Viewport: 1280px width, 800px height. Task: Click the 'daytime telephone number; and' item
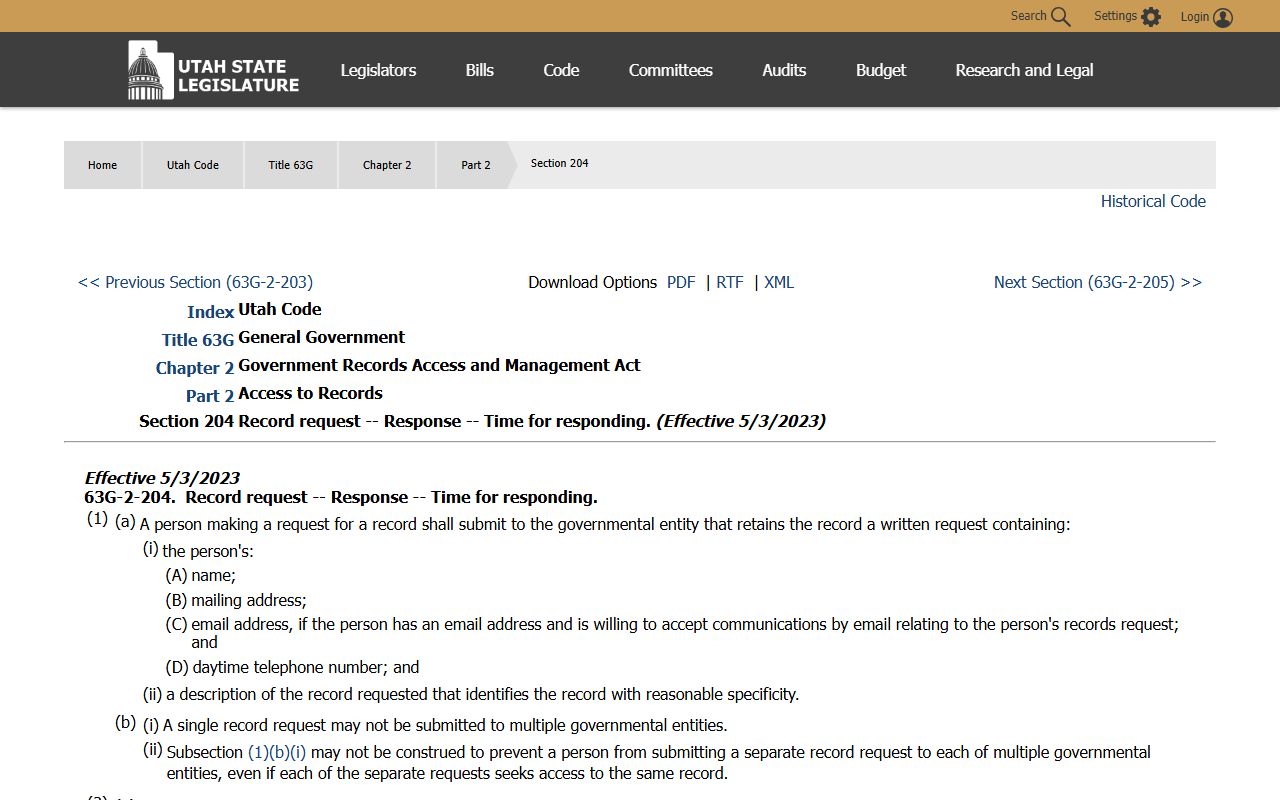(x=306, y=667)
